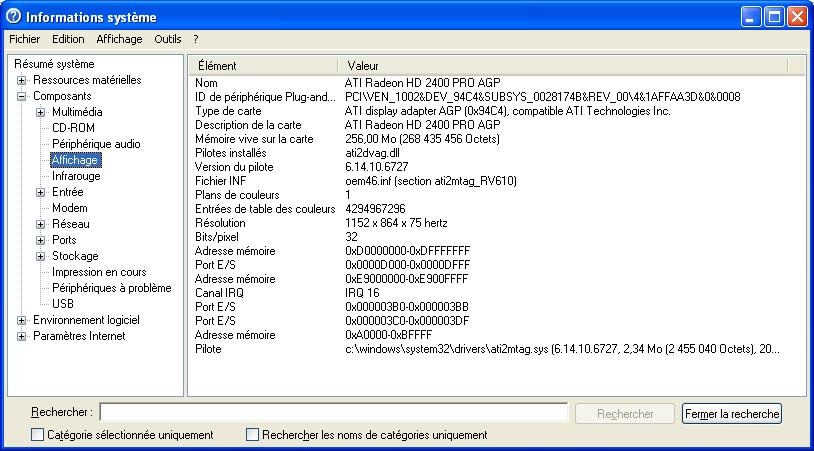The width and height of the screenshot is (814, 451).
Task: Select the Bits/pixel row
Action: [497, 237]
